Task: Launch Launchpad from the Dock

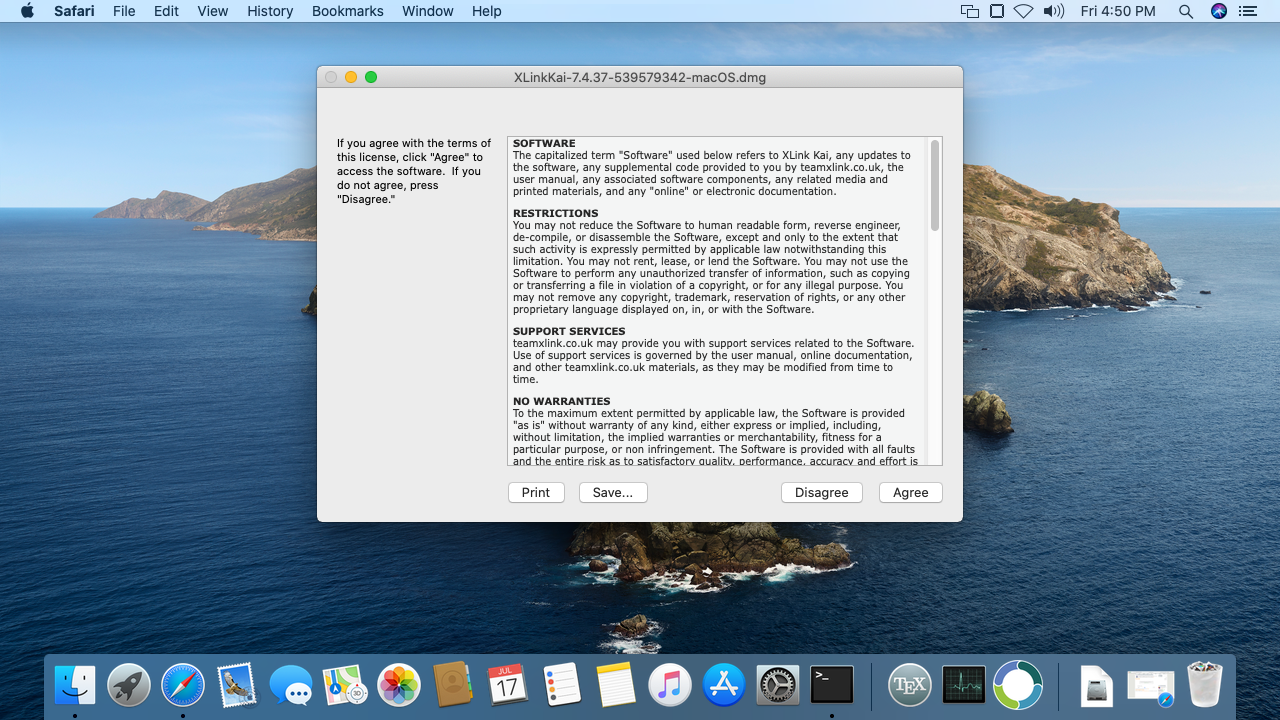Action: point(129,686)
